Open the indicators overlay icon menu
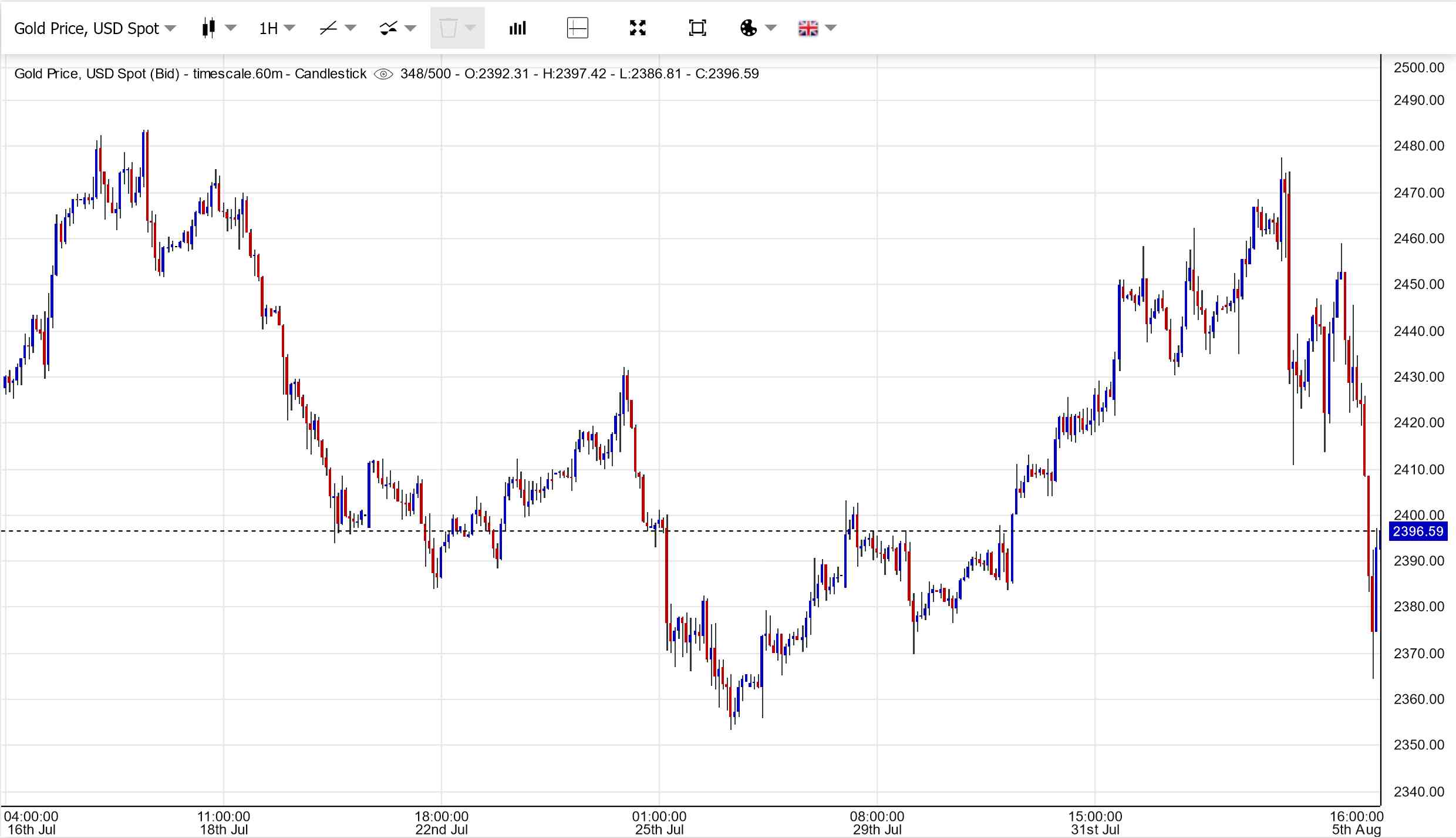The height and width of the screenshot is (838, 1456). click(x=388, y=28)
